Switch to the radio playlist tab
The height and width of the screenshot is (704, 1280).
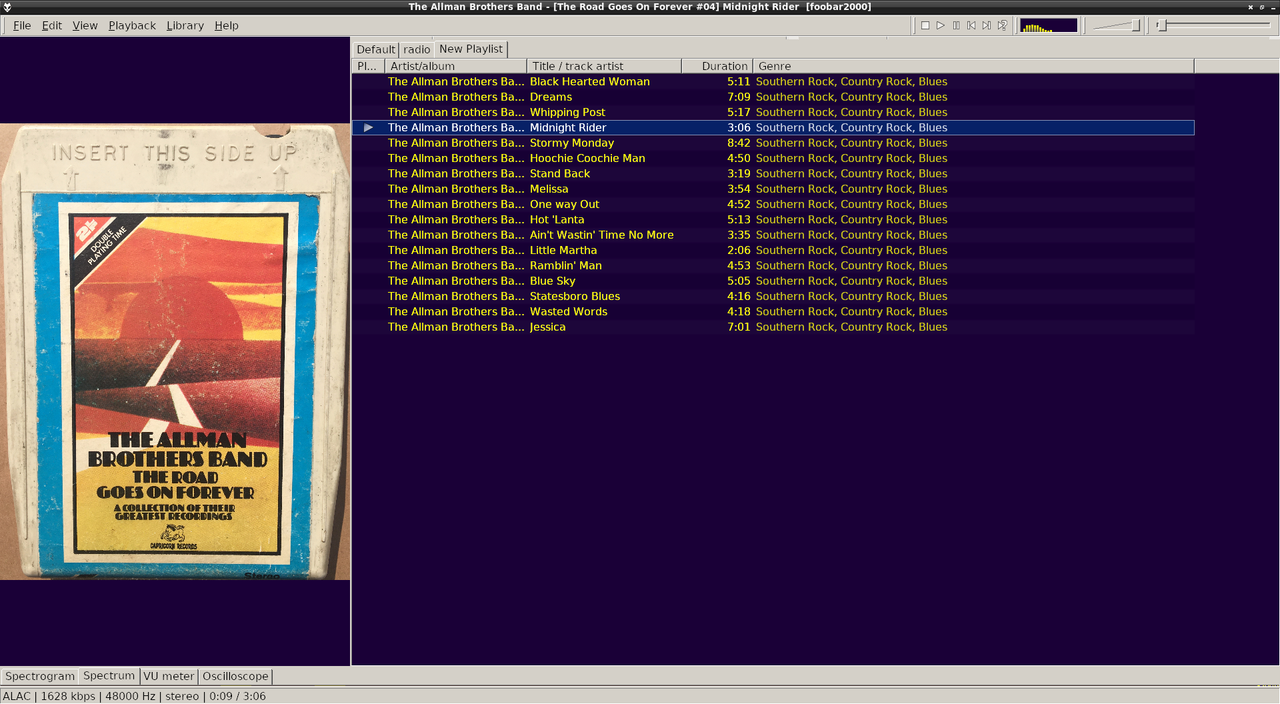(x=417, y=49)
